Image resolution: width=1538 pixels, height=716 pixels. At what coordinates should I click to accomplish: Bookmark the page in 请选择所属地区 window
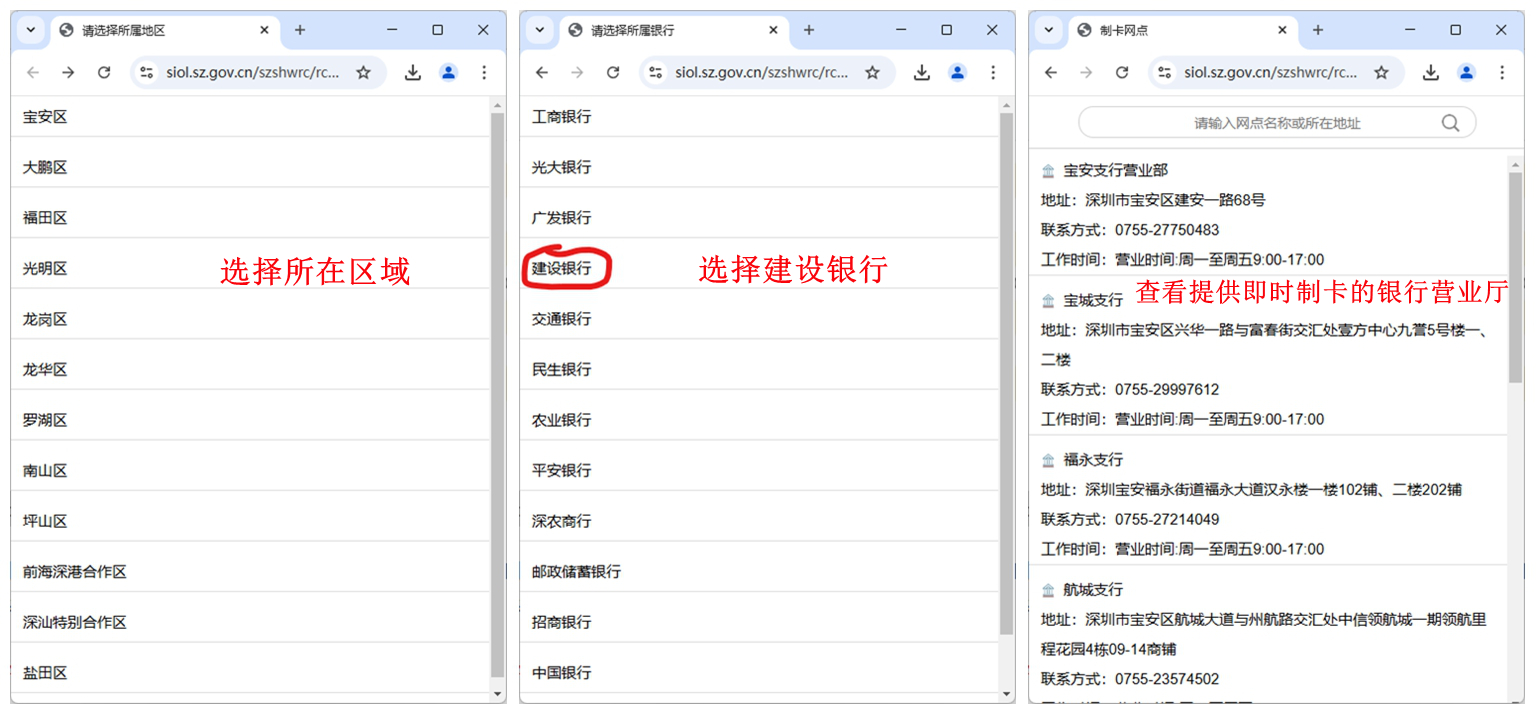[364, 72]
